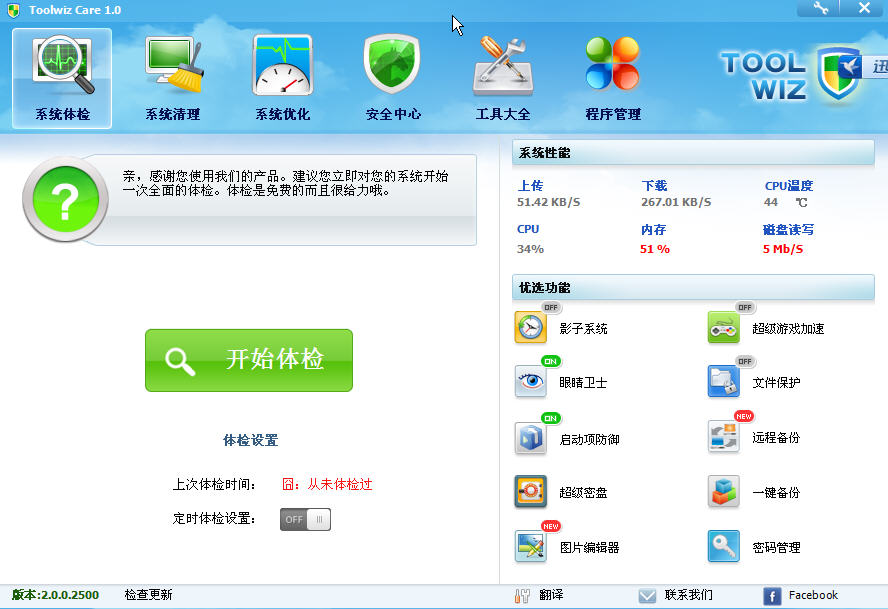Click the 超级密盘 label
Screen dimensions: 888x609
(x=583, y=493)
